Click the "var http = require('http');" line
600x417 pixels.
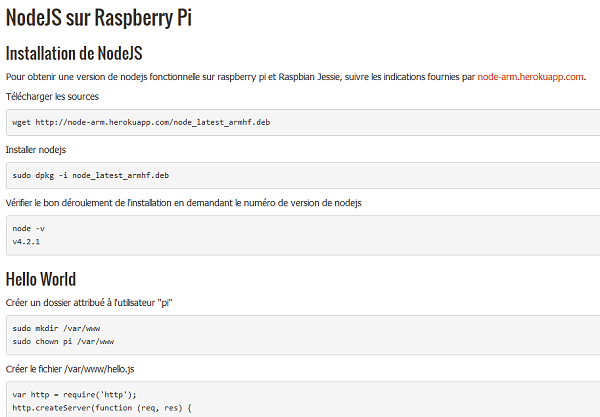tap(74, 394)
